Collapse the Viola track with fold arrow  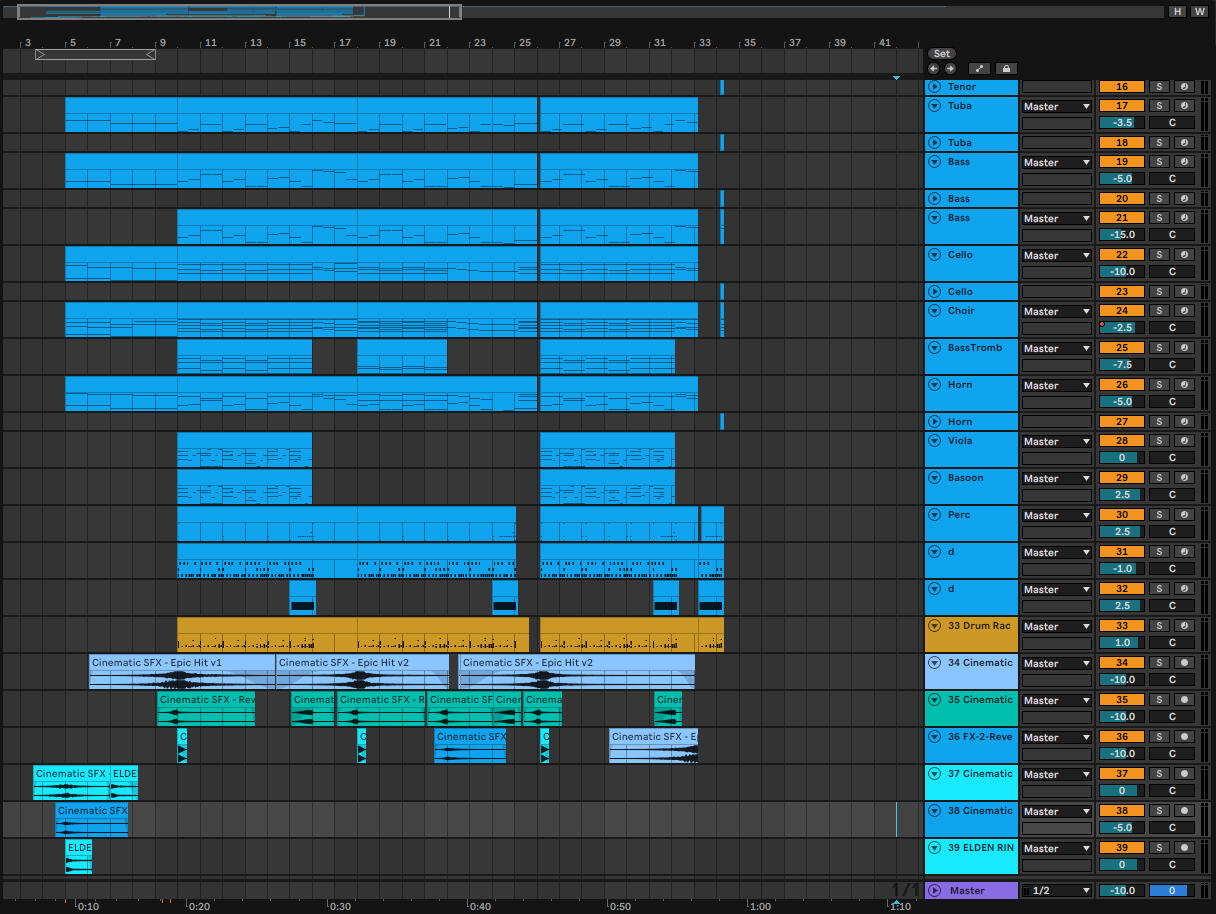point(935,441)
